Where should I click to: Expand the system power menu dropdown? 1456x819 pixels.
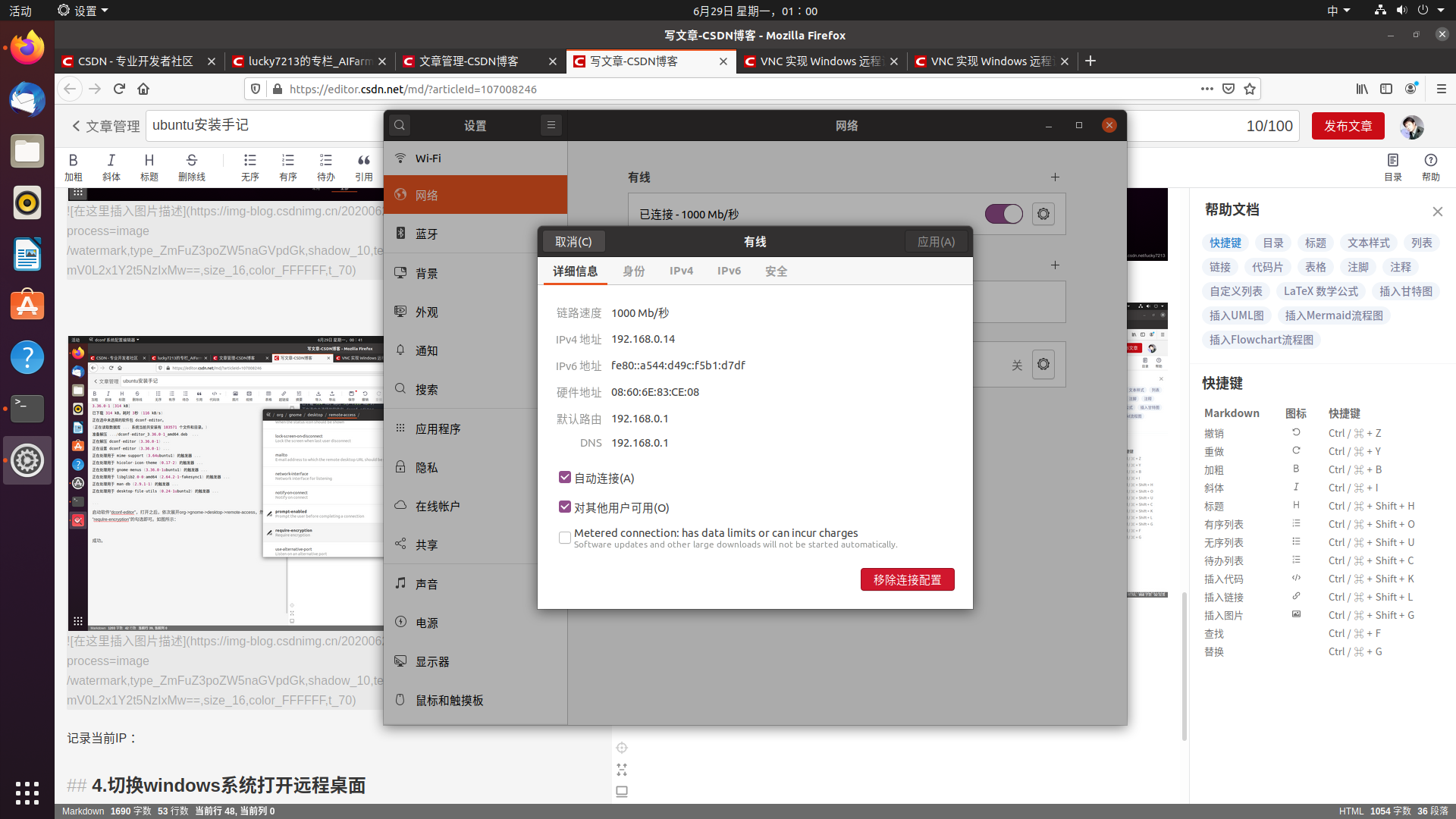[1442, 11]
